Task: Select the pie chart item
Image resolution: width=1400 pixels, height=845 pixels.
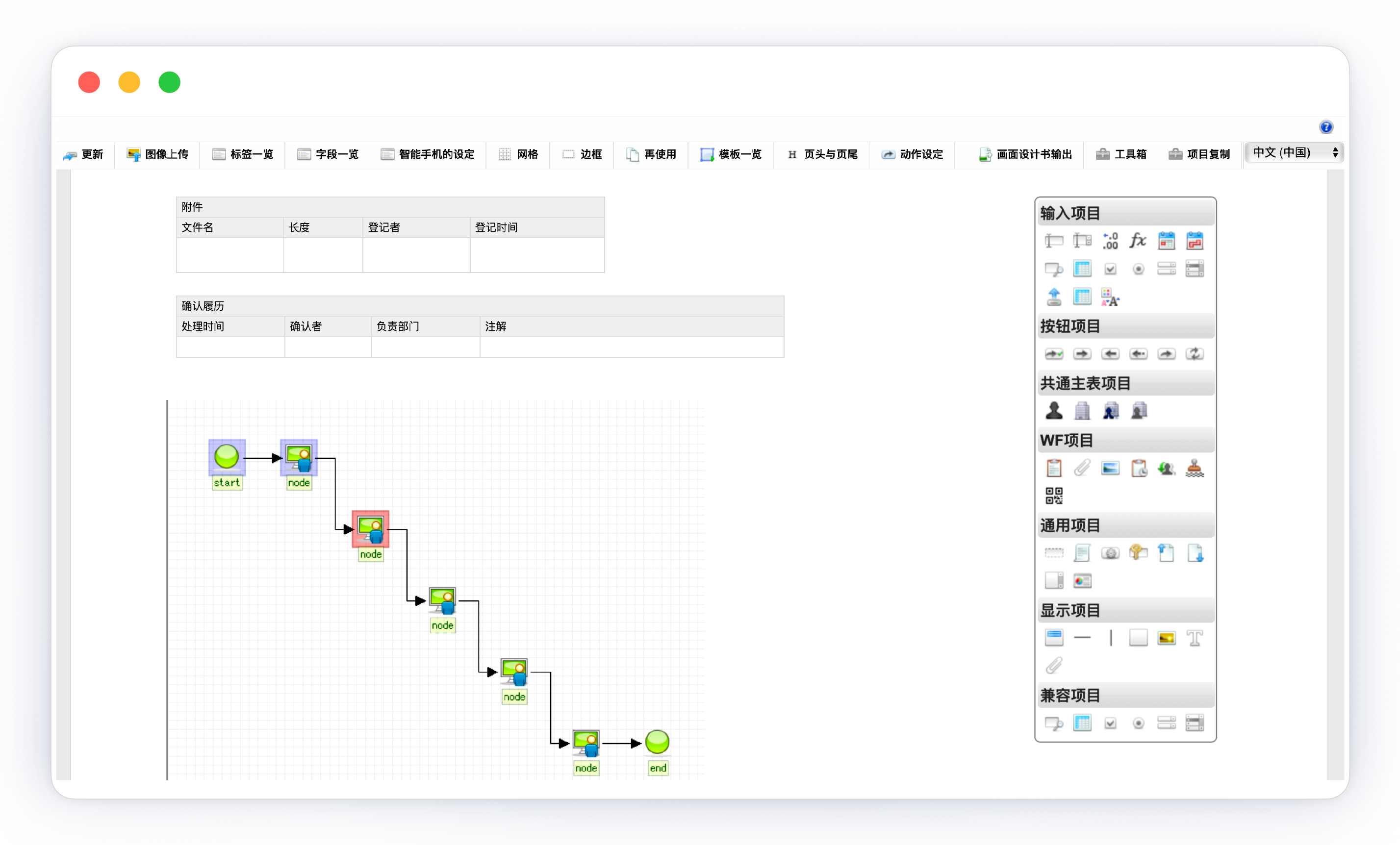Action: (1082, 581)
